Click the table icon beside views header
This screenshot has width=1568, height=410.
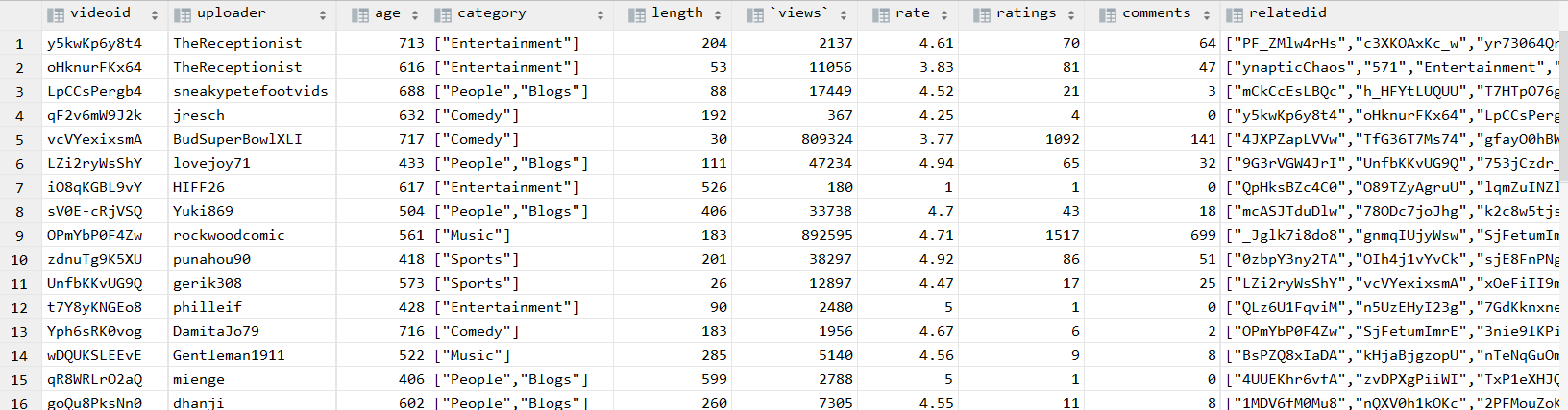pos(754,14)
